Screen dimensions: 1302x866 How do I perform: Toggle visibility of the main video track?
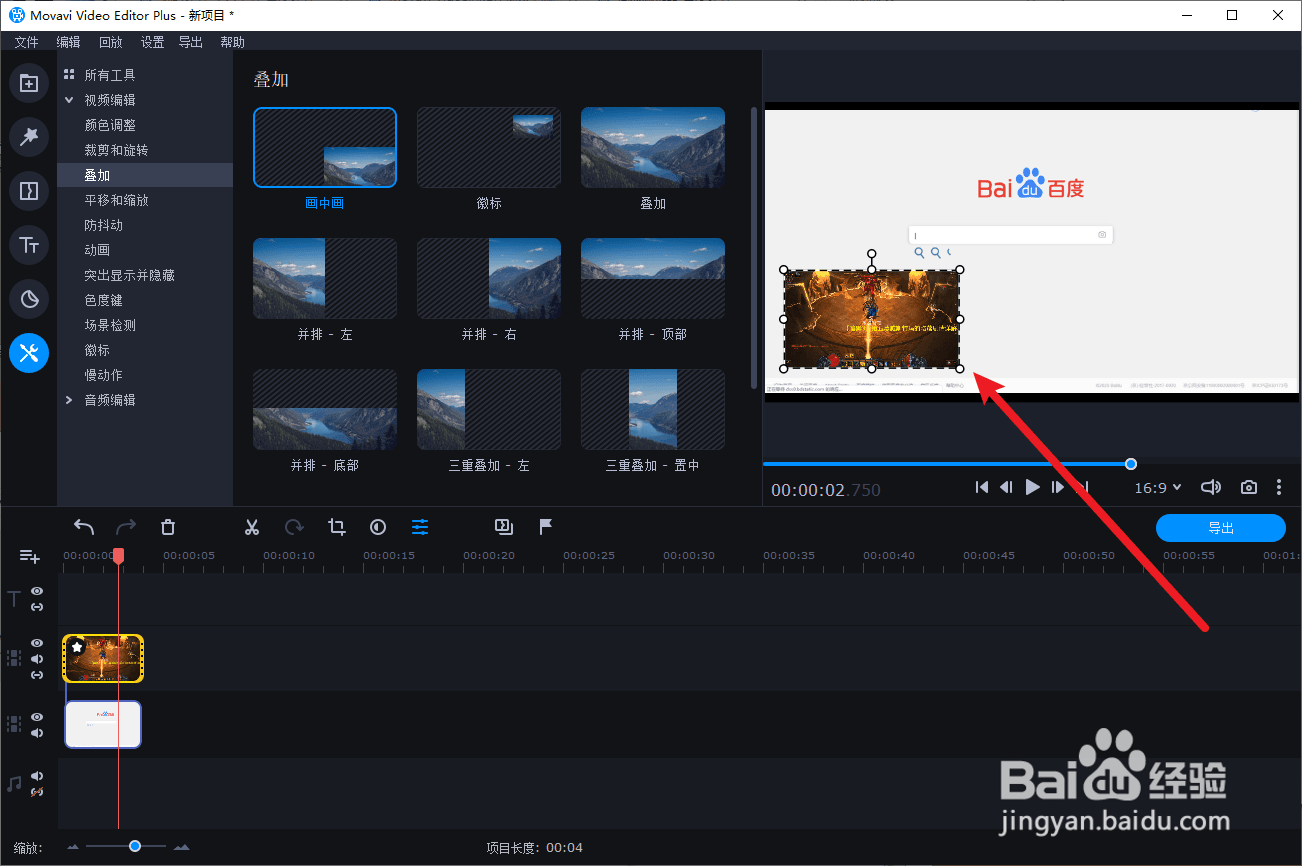pos(37,717)
